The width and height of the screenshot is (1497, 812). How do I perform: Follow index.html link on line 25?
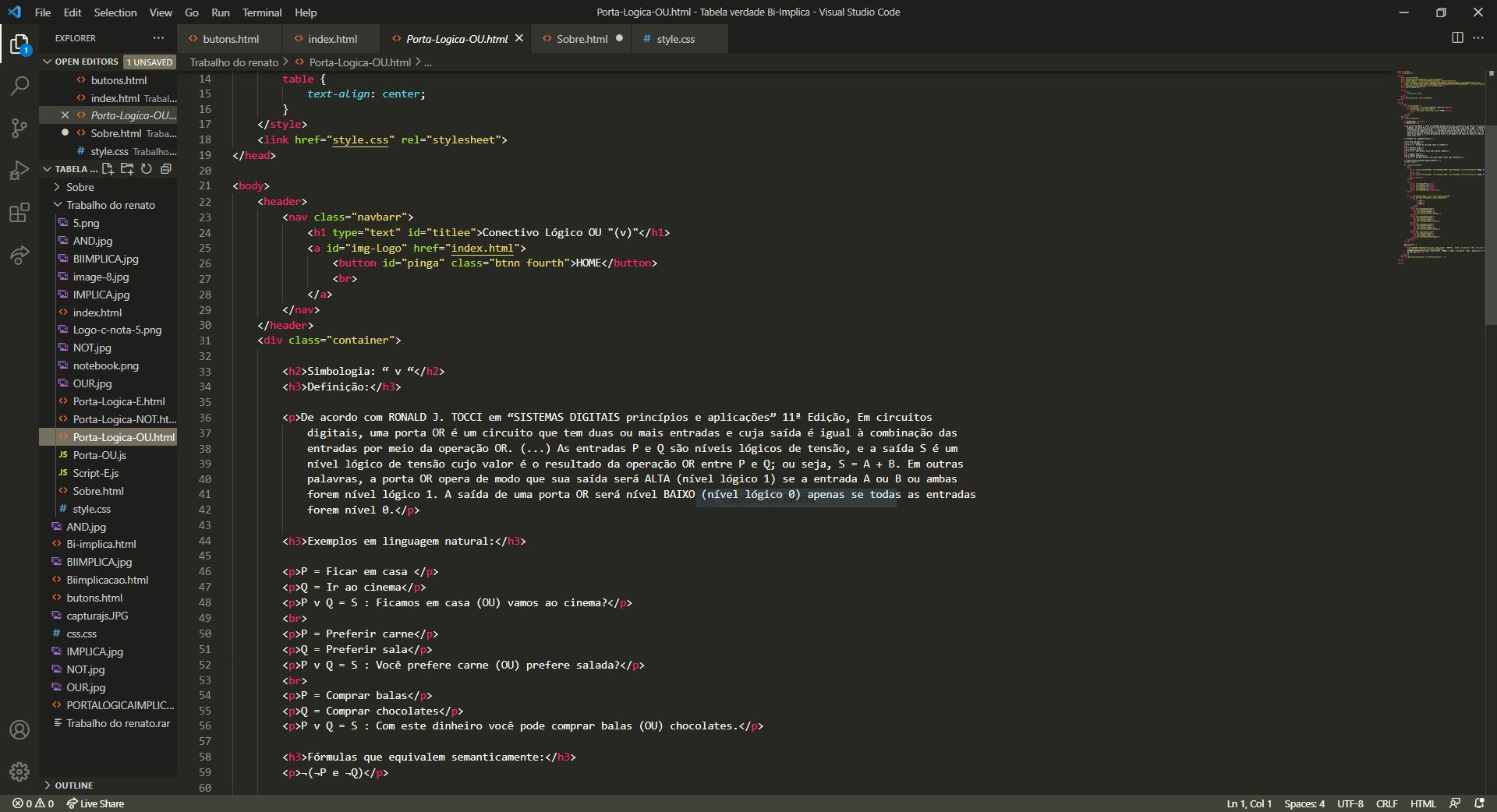click(482, 248)
